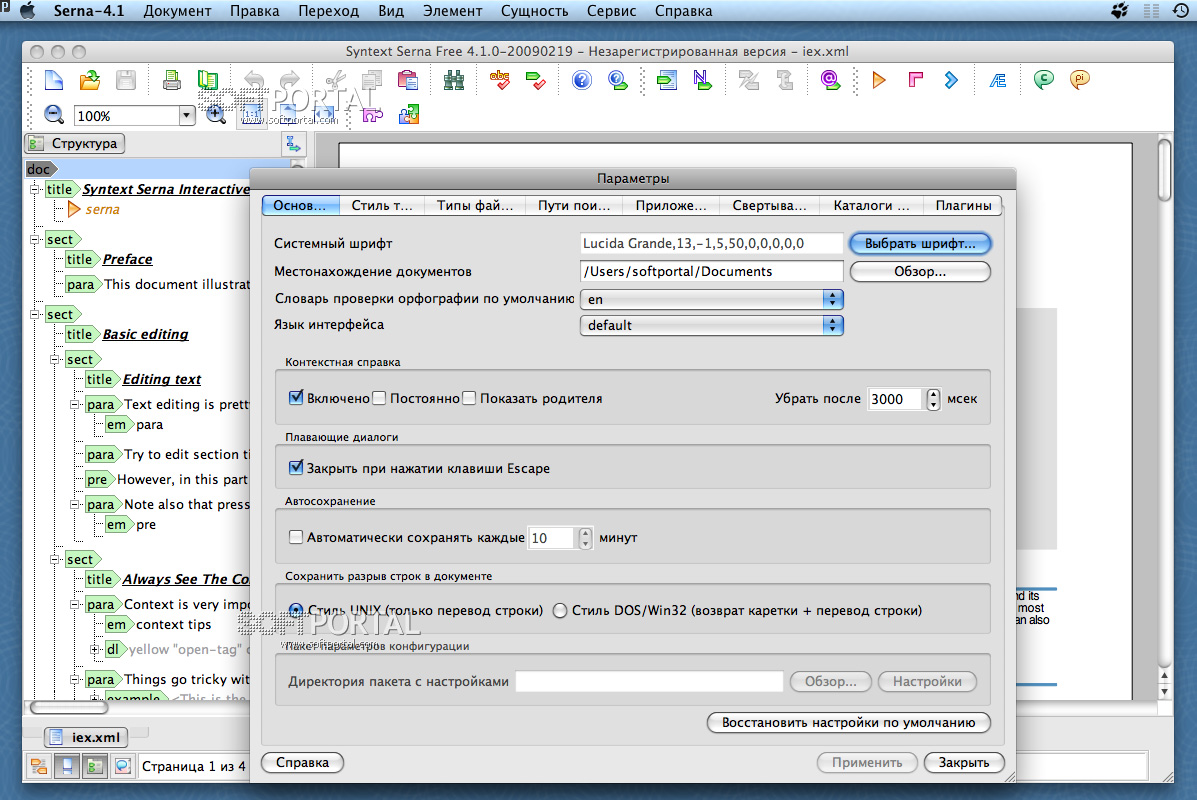The height and width of the screenshot is (800, 1197).
Task: Open the Элемент menu
Action: (x=452, y=11)
